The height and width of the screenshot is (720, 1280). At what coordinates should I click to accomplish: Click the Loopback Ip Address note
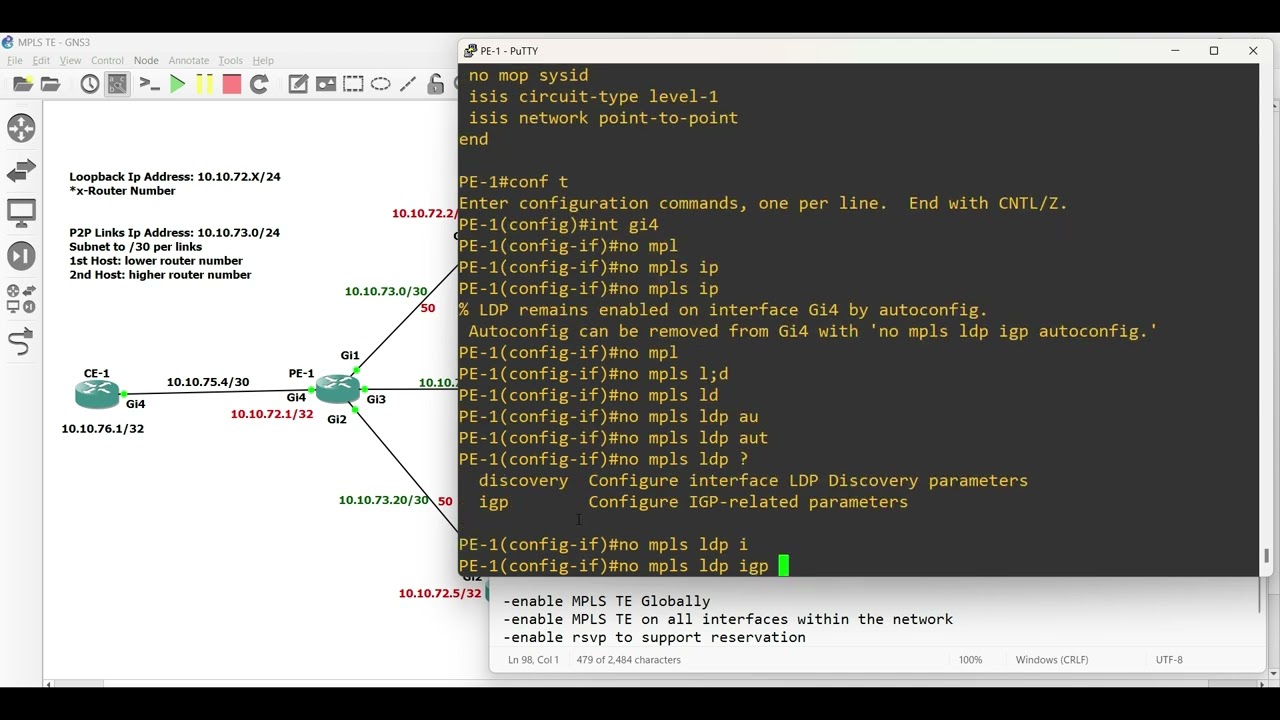[x=175, y=183]
